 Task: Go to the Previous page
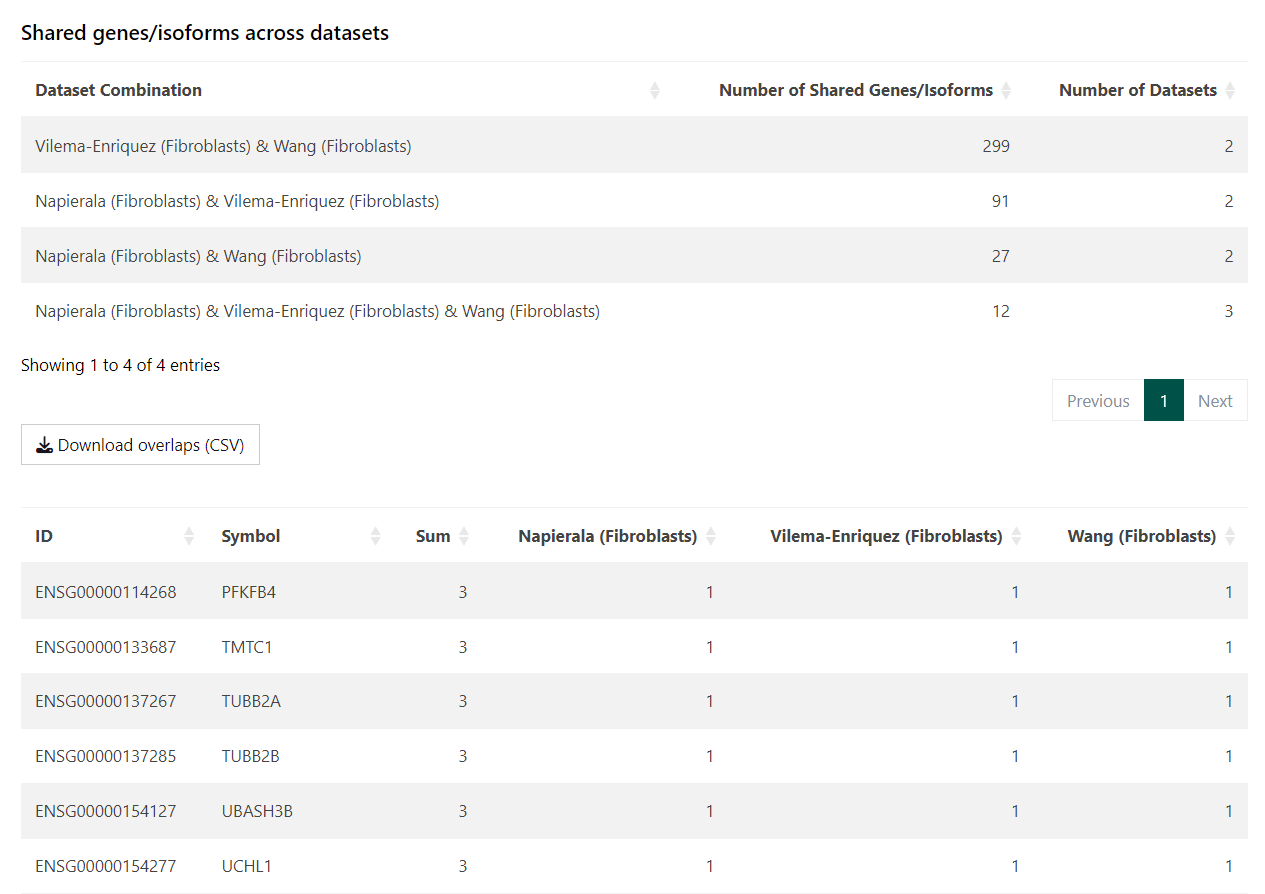(1097, 400)
